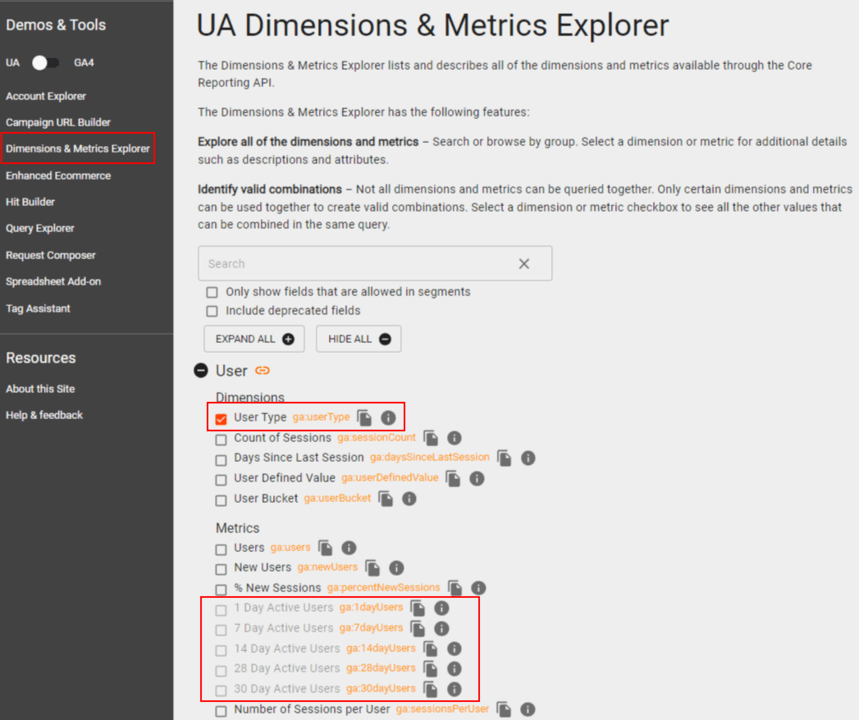
Task: Open 30 Day Active Users info
Action: click(454, 689)
